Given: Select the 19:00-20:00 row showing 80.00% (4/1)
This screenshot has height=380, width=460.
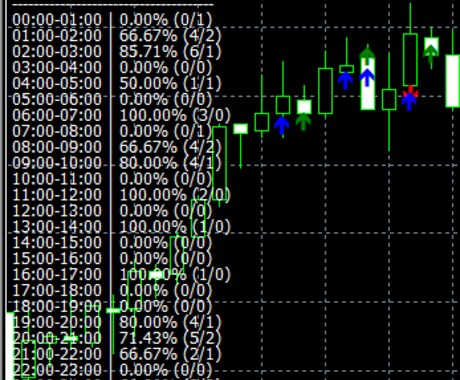Looking at the screenshot, I should pos(117,322).
